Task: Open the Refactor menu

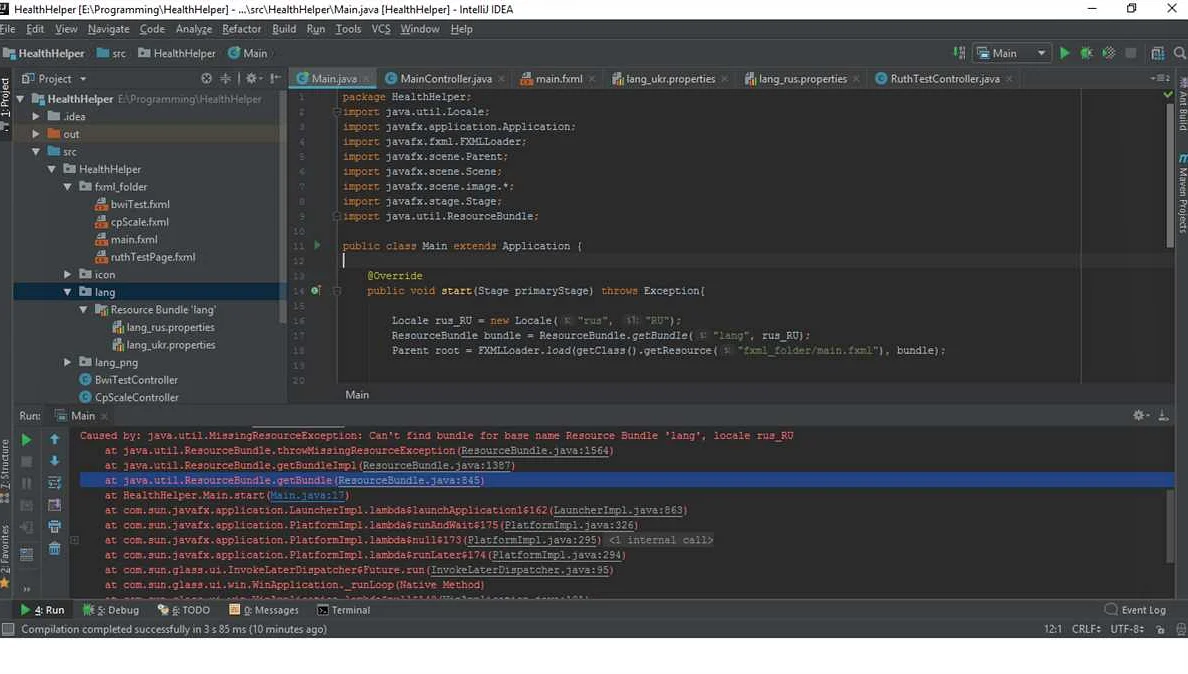Action: [242, 29]
